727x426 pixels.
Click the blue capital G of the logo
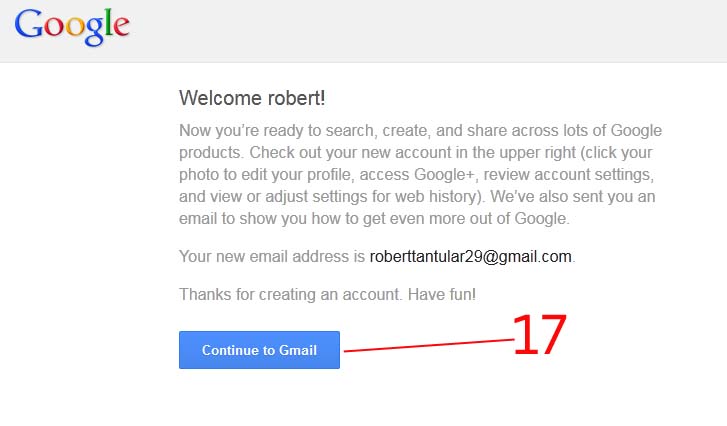(29, 23)
